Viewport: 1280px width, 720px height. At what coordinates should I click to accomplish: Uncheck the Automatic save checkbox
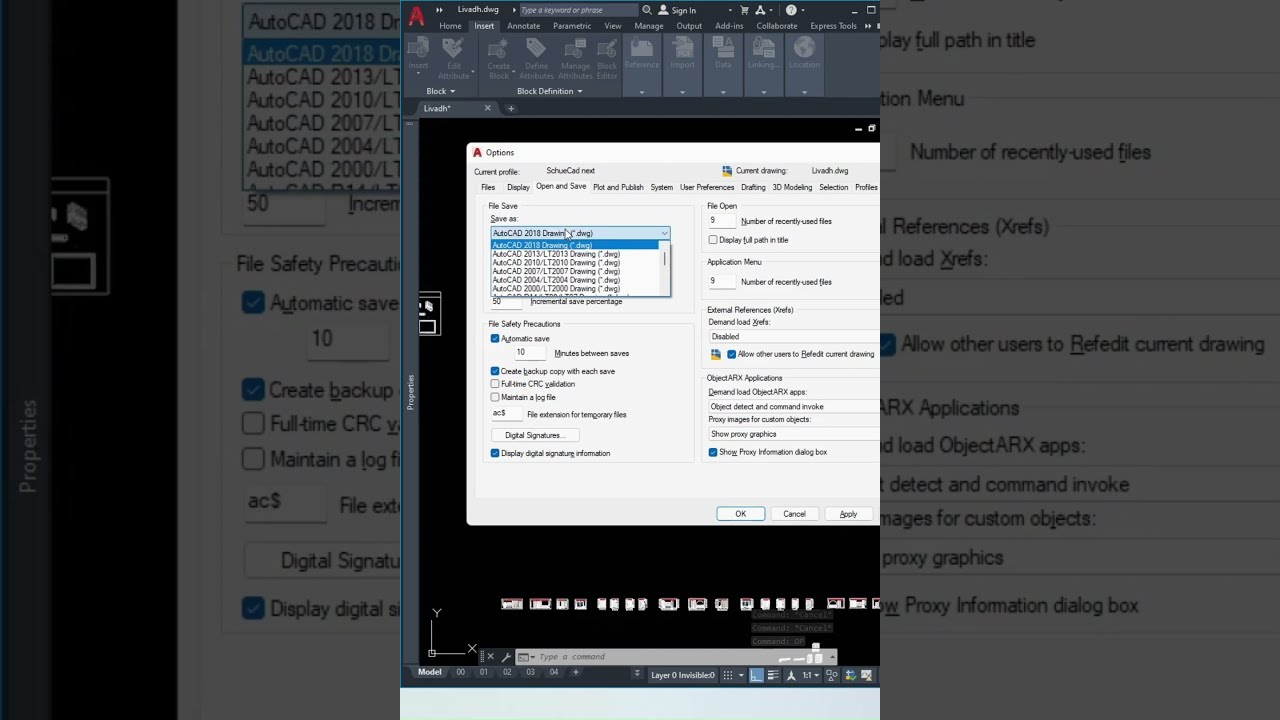point(495,339)
